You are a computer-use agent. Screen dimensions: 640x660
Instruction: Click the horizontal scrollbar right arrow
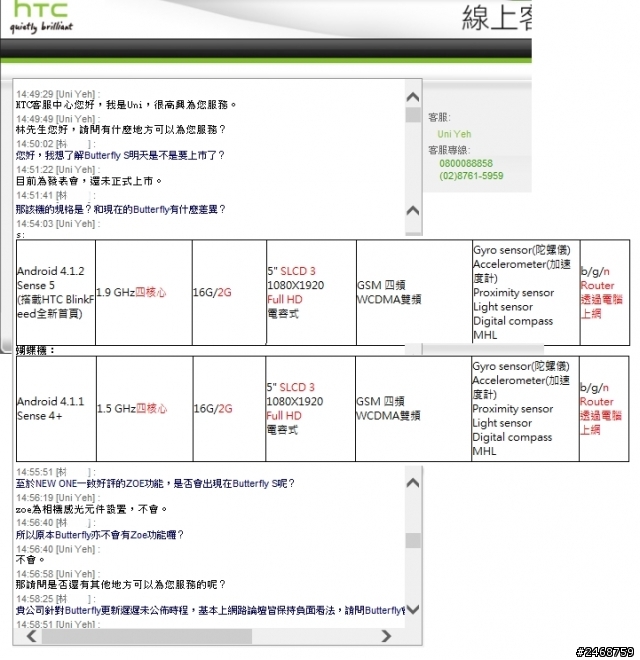pos(386,636)
